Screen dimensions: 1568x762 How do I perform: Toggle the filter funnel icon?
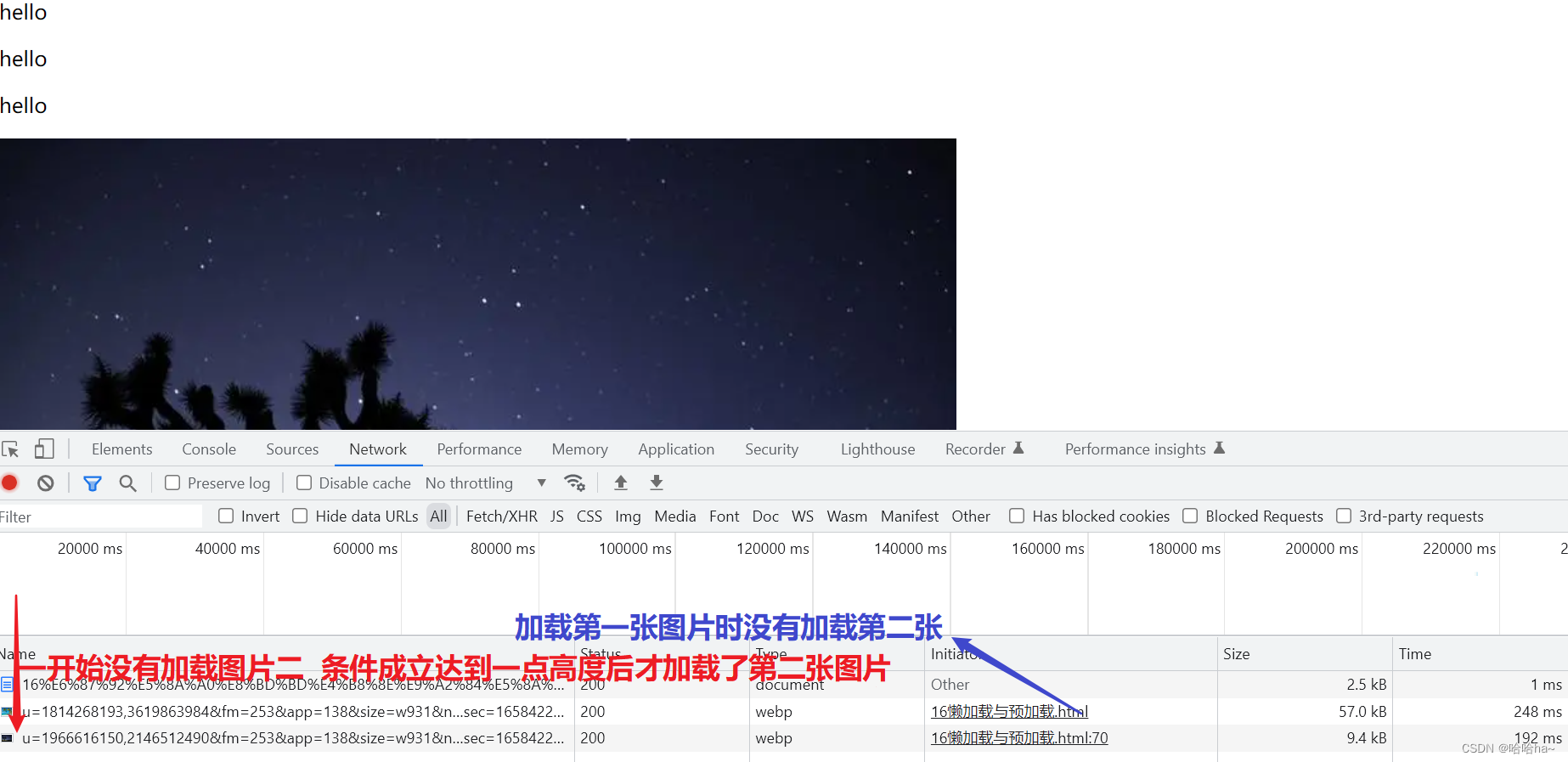click(x=93, y=483)
